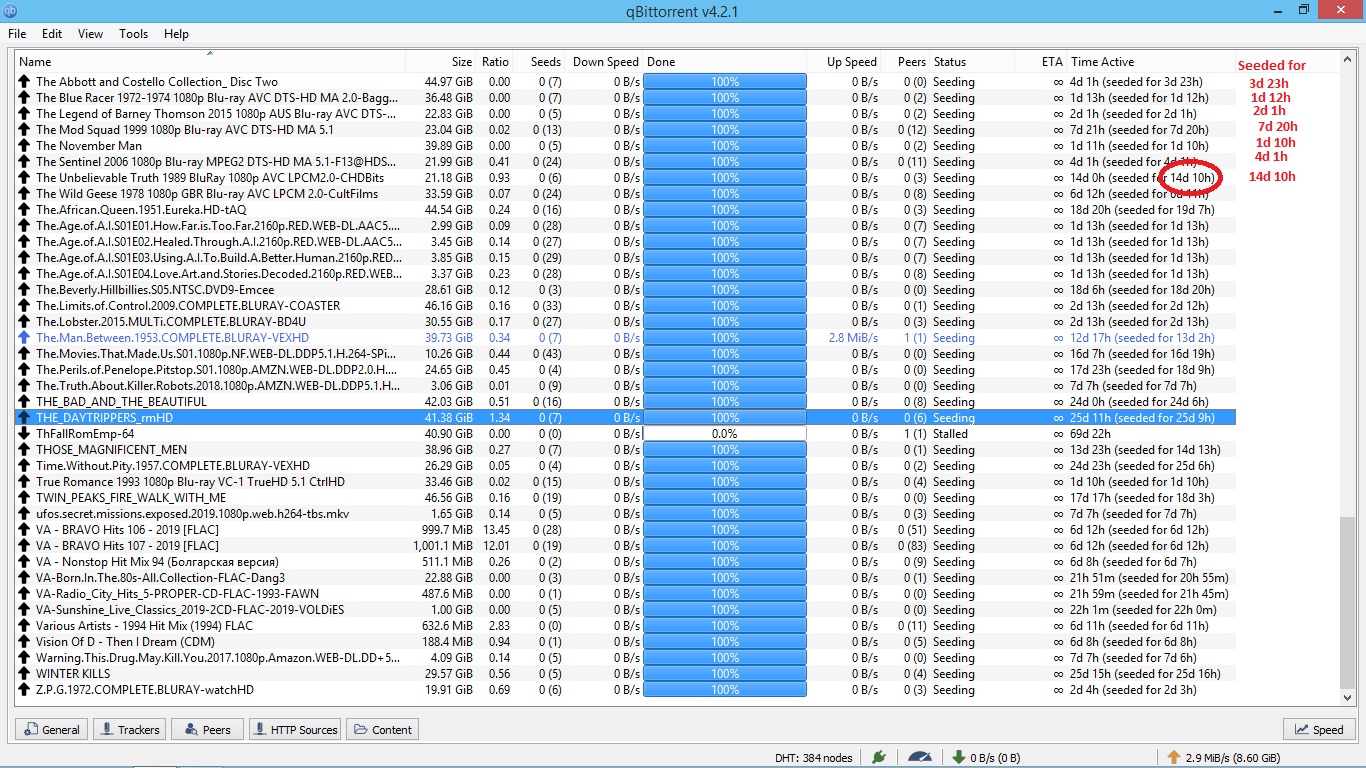Sort by the ETA column header

point(1038,62)
